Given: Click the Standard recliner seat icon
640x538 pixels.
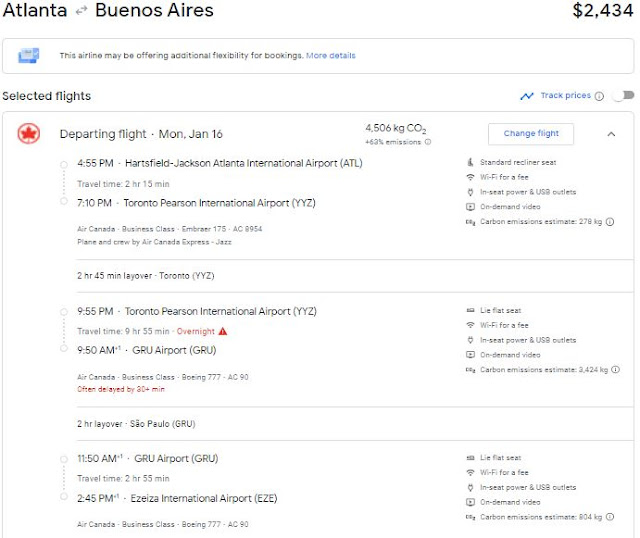Looking at the screenshot, I should [x=470, y=162].
